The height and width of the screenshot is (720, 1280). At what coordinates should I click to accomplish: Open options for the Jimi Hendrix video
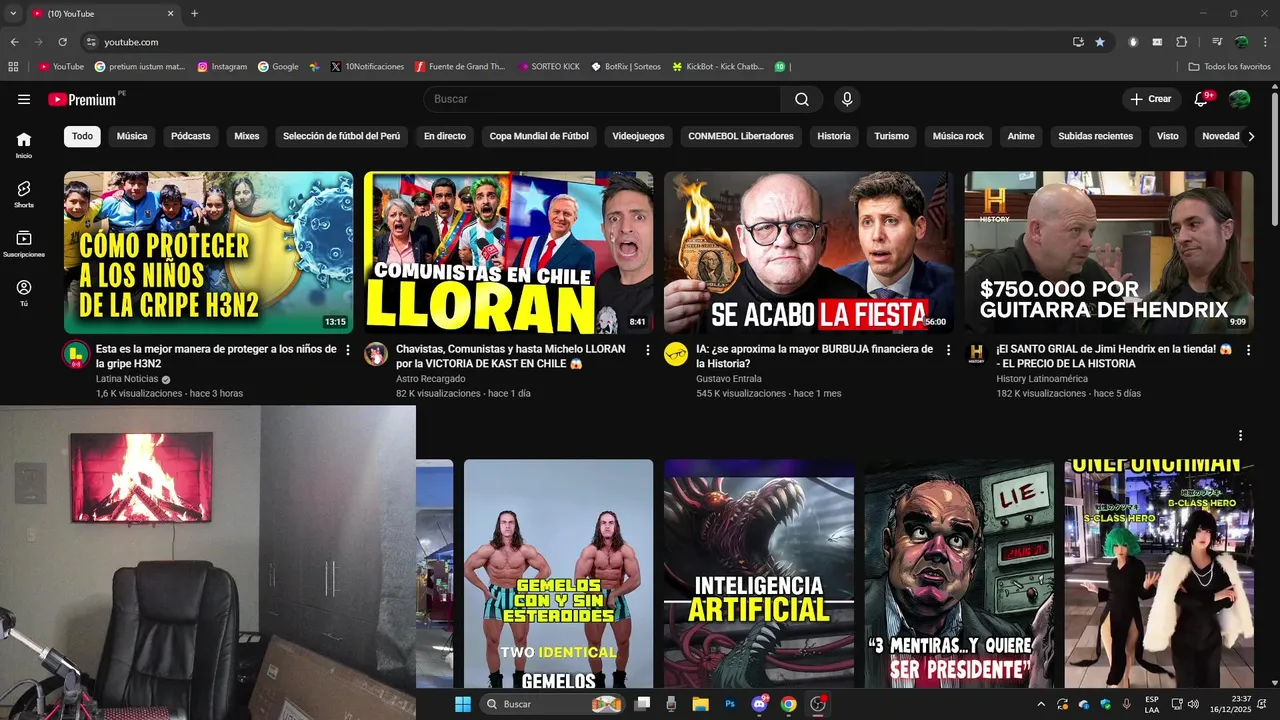coord(1248,350)
